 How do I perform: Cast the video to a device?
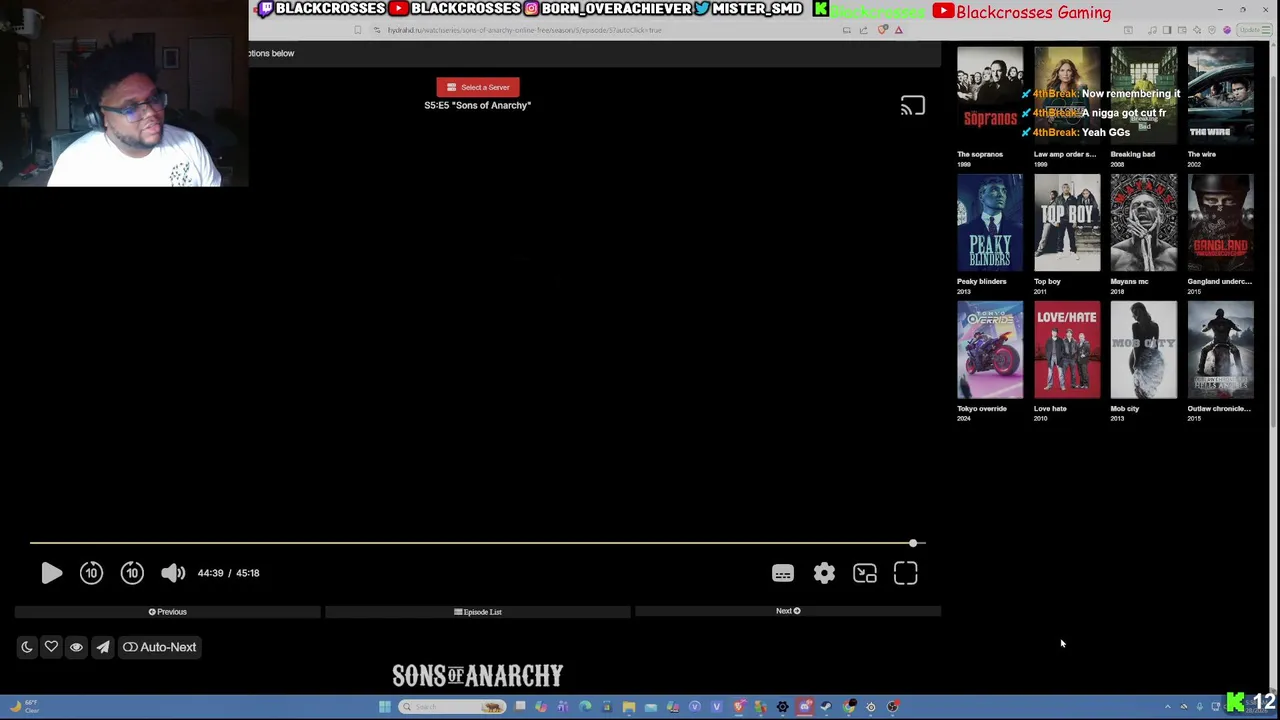912,106
